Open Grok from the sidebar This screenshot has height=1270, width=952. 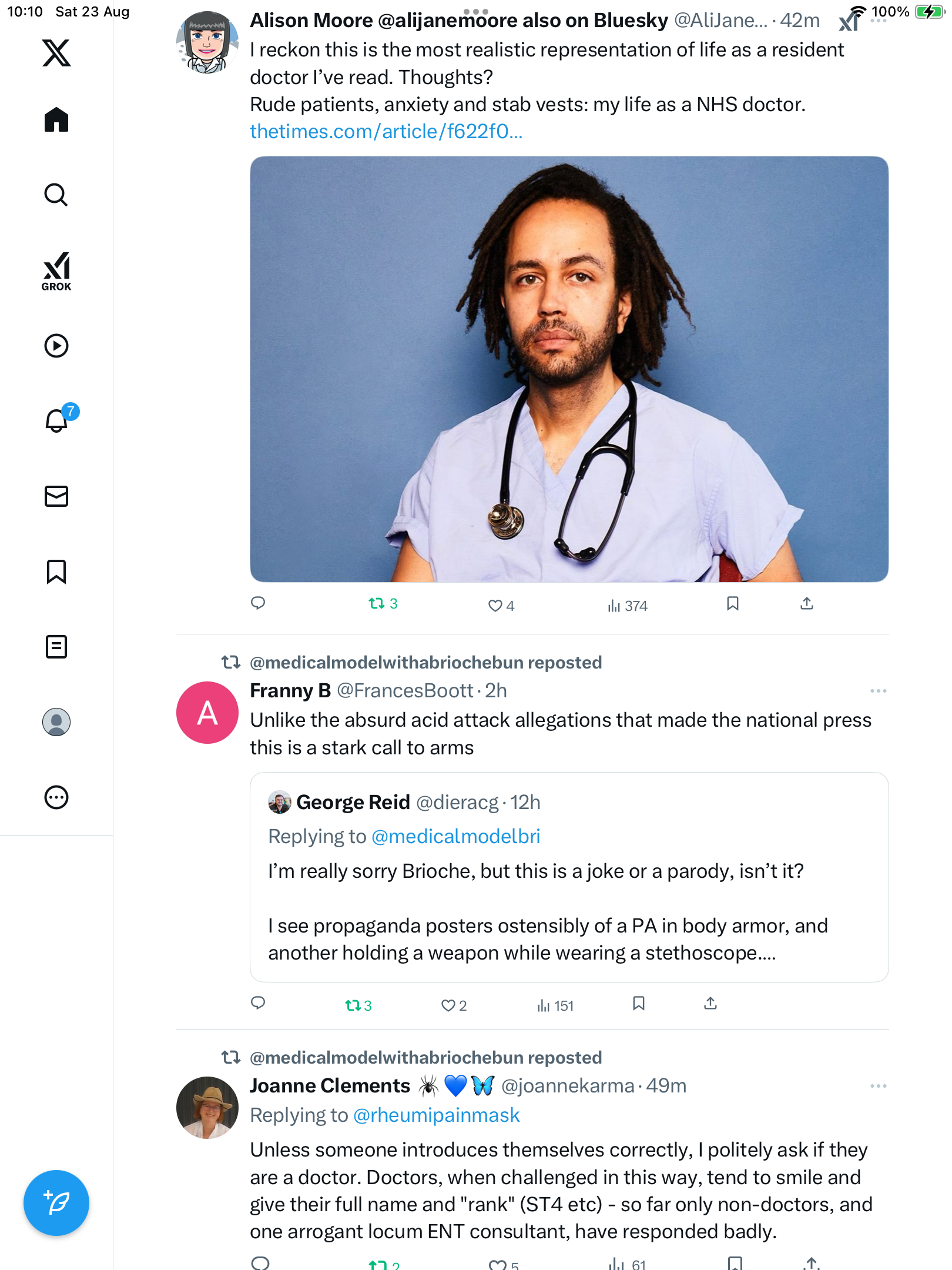click(56, 272)
